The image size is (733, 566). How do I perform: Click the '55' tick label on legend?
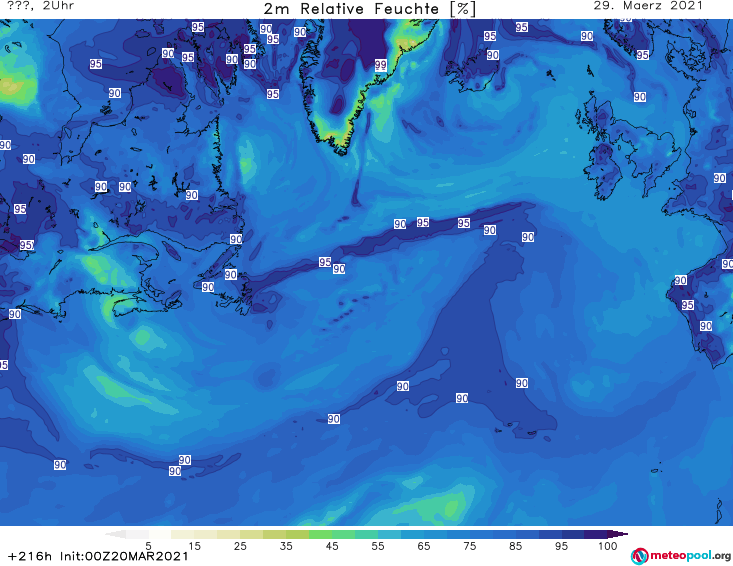[x=378, y=546]
